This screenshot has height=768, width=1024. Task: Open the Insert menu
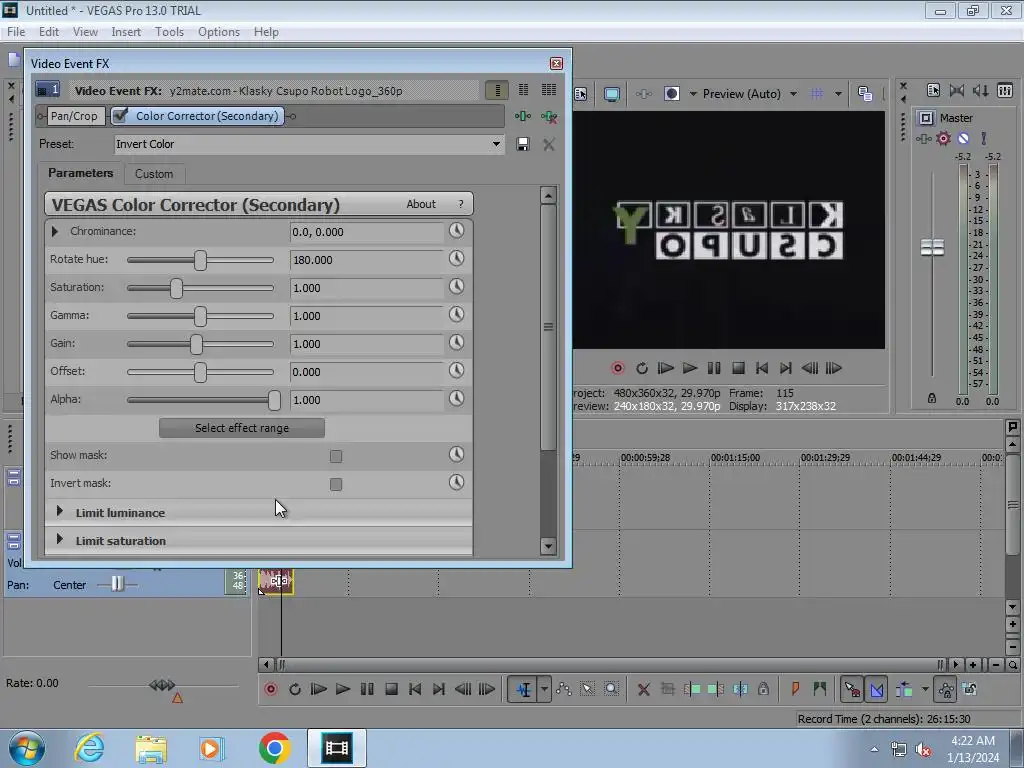126,31
